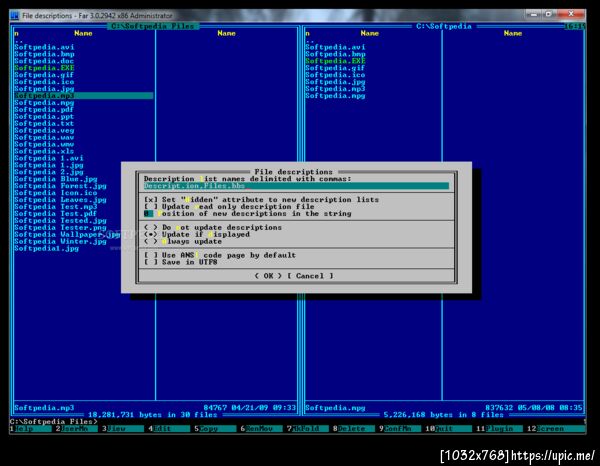Click the C:\Softpedia Files> command line
Viewport: 600px width, 466px height.
click(54, 422)
